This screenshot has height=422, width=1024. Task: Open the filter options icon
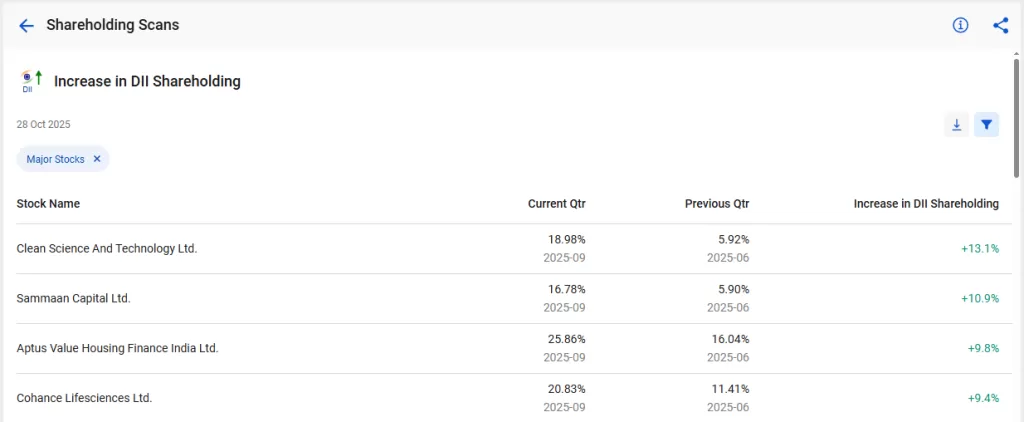coord(986,125)
